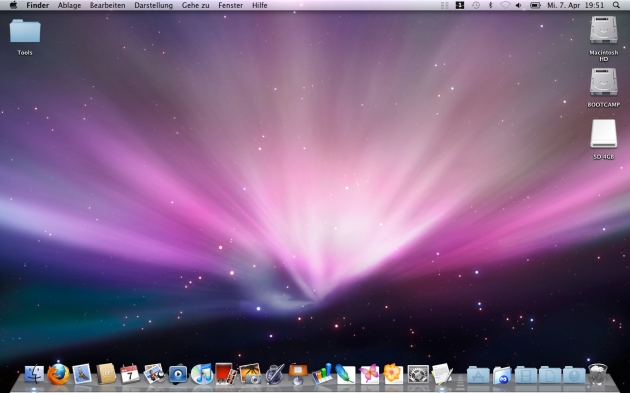Expand Downloads stack in Dock
Viewport: 630px width, 393px height.
click(x=574, y=375)
